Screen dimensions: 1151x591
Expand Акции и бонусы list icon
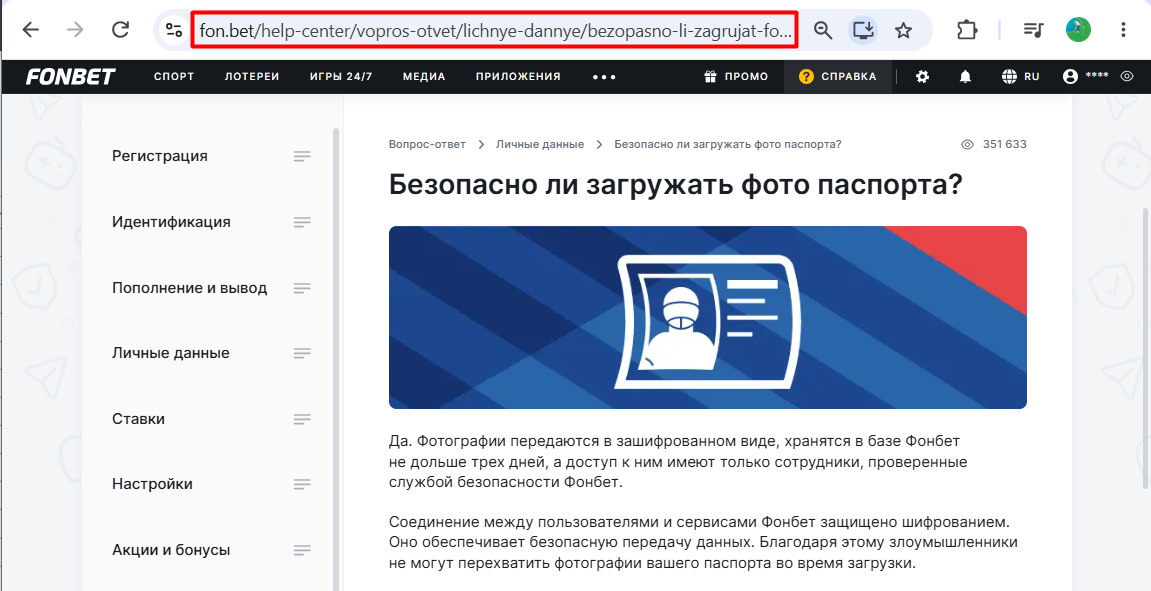[302, 550]
